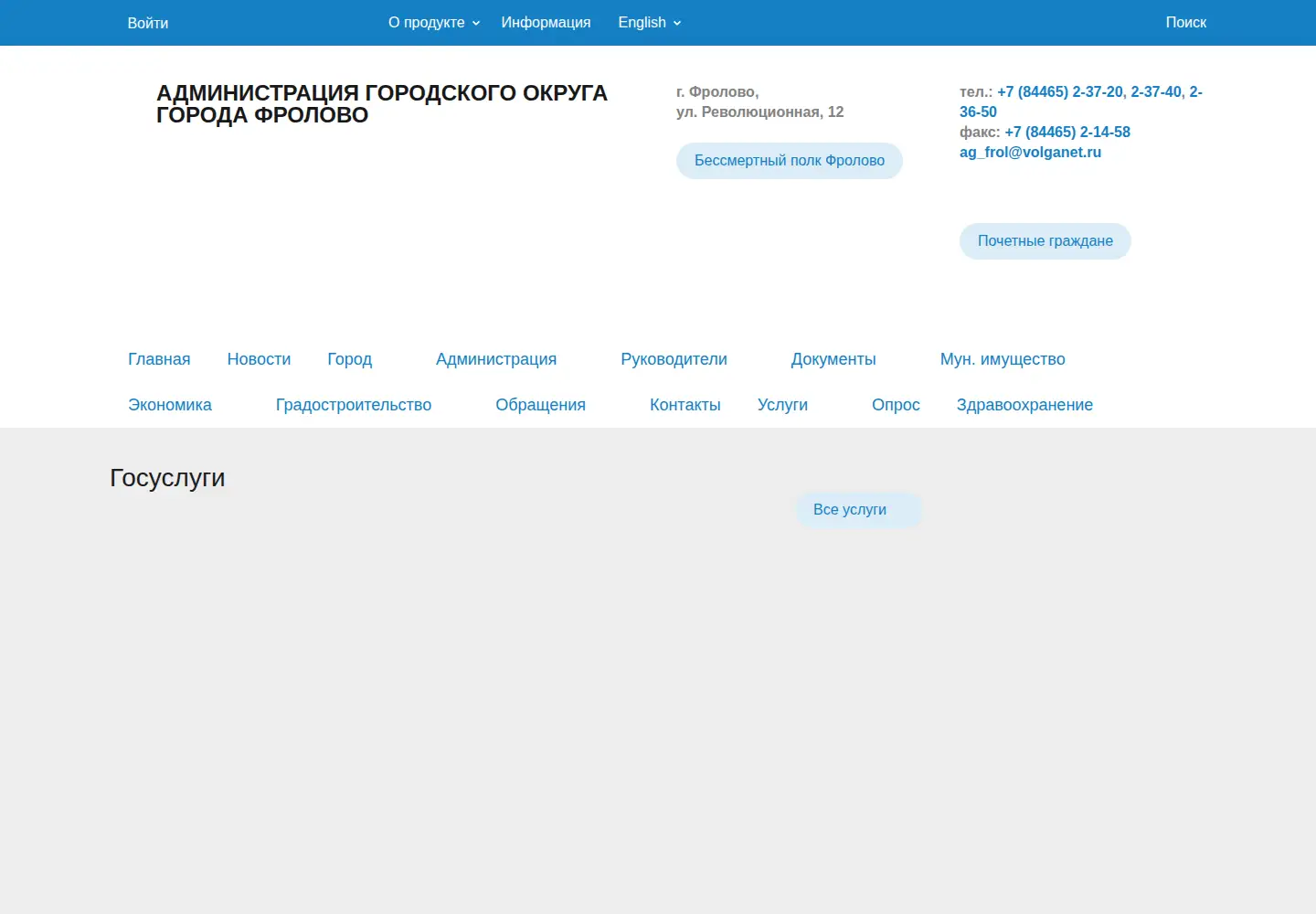Go to Главная in the navigation

159,359
